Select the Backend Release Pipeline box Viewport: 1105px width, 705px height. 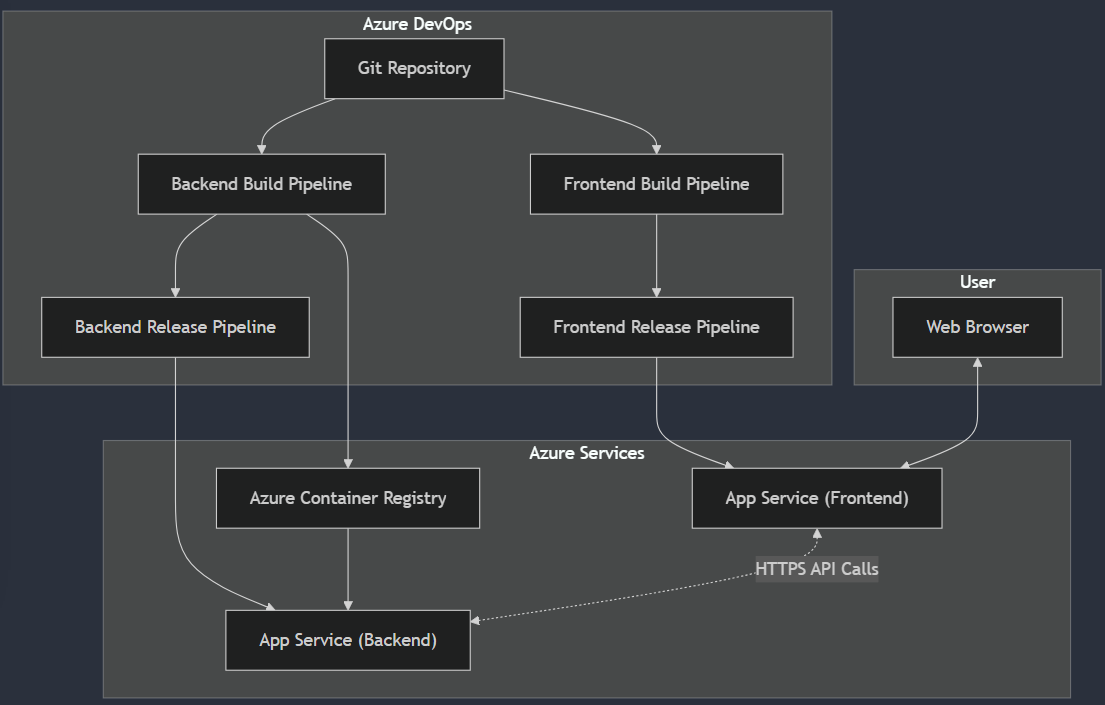click(175, 327)
